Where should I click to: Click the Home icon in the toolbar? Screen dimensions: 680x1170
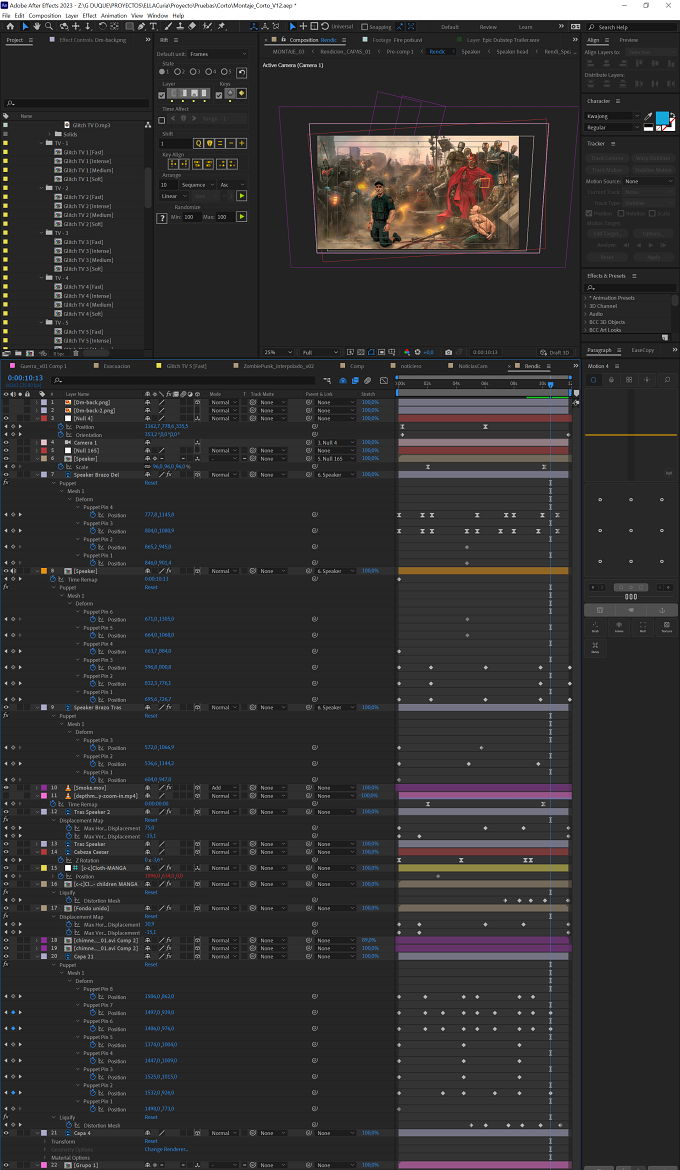pyautogui.click(x=10, y=26)
